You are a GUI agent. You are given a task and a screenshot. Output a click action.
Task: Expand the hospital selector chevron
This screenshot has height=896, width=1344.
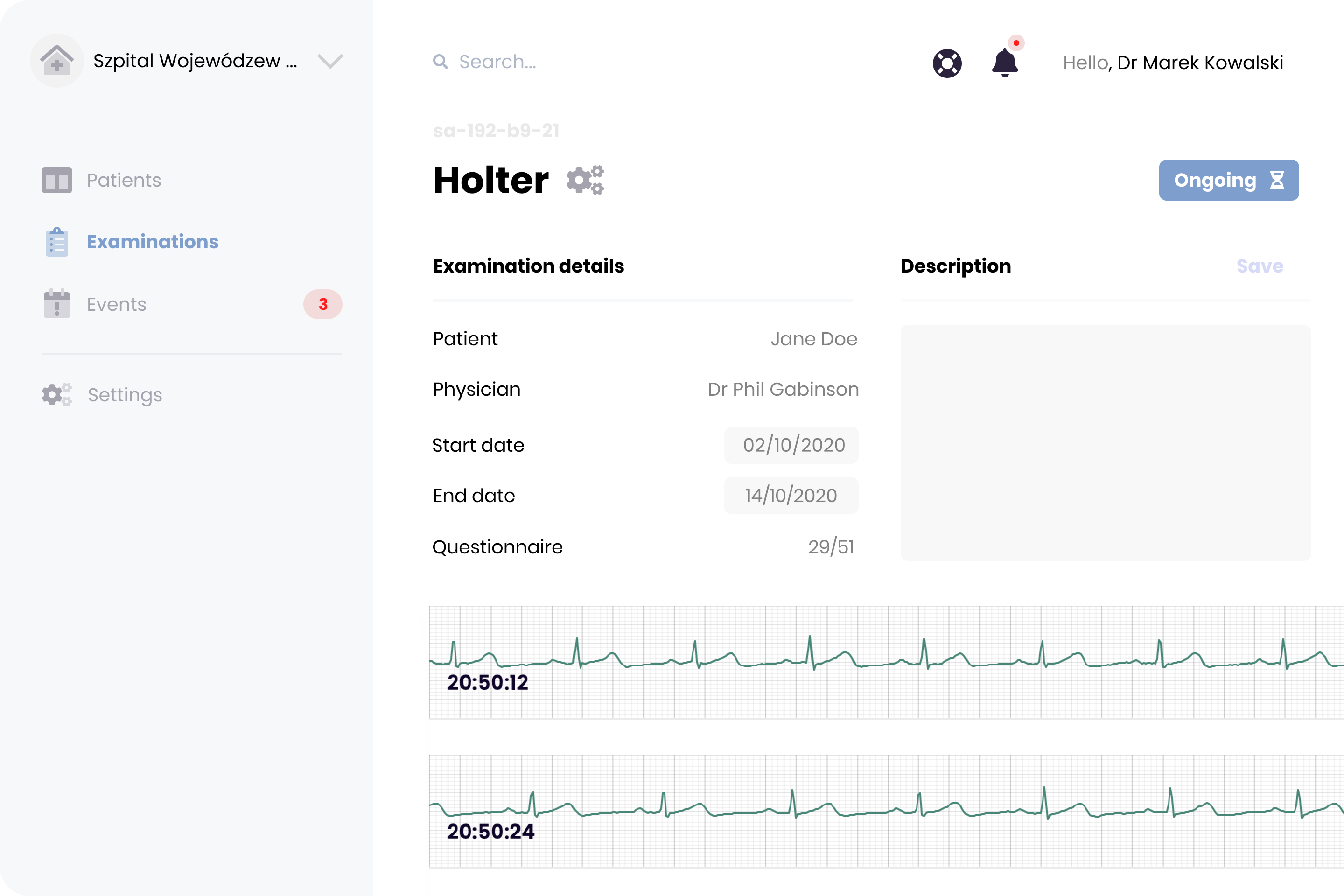click(330, 61)
